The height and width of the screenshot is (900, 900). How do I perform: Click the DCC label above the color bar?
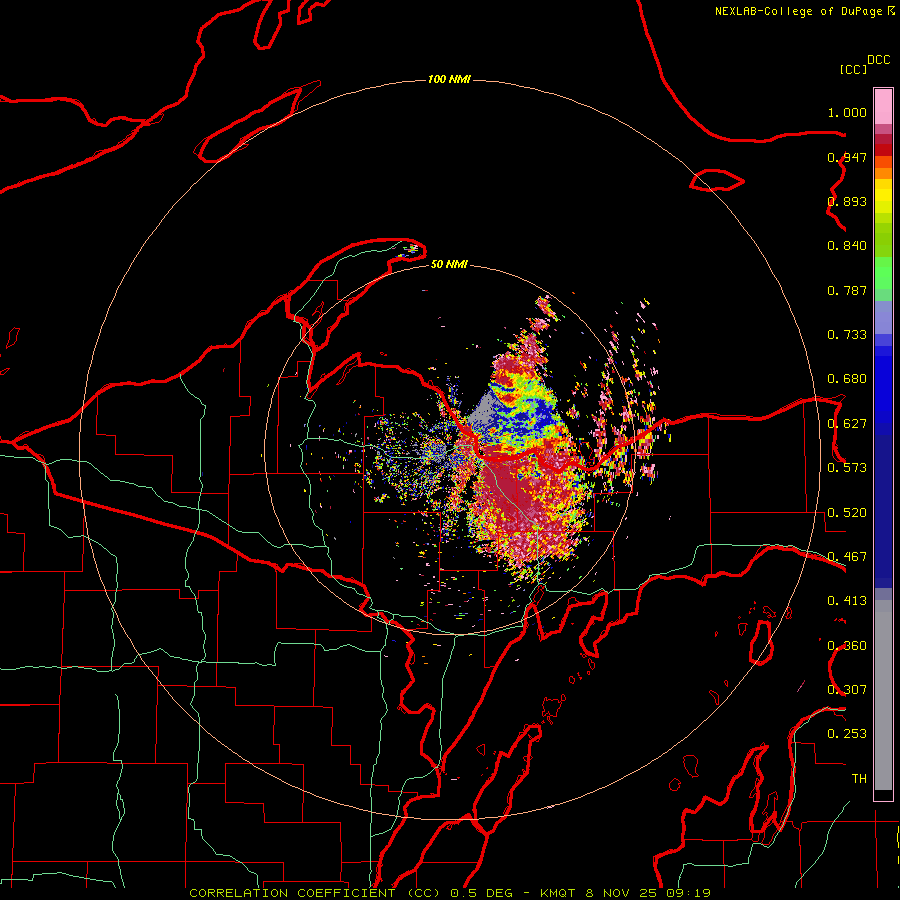tap(879, 60)
